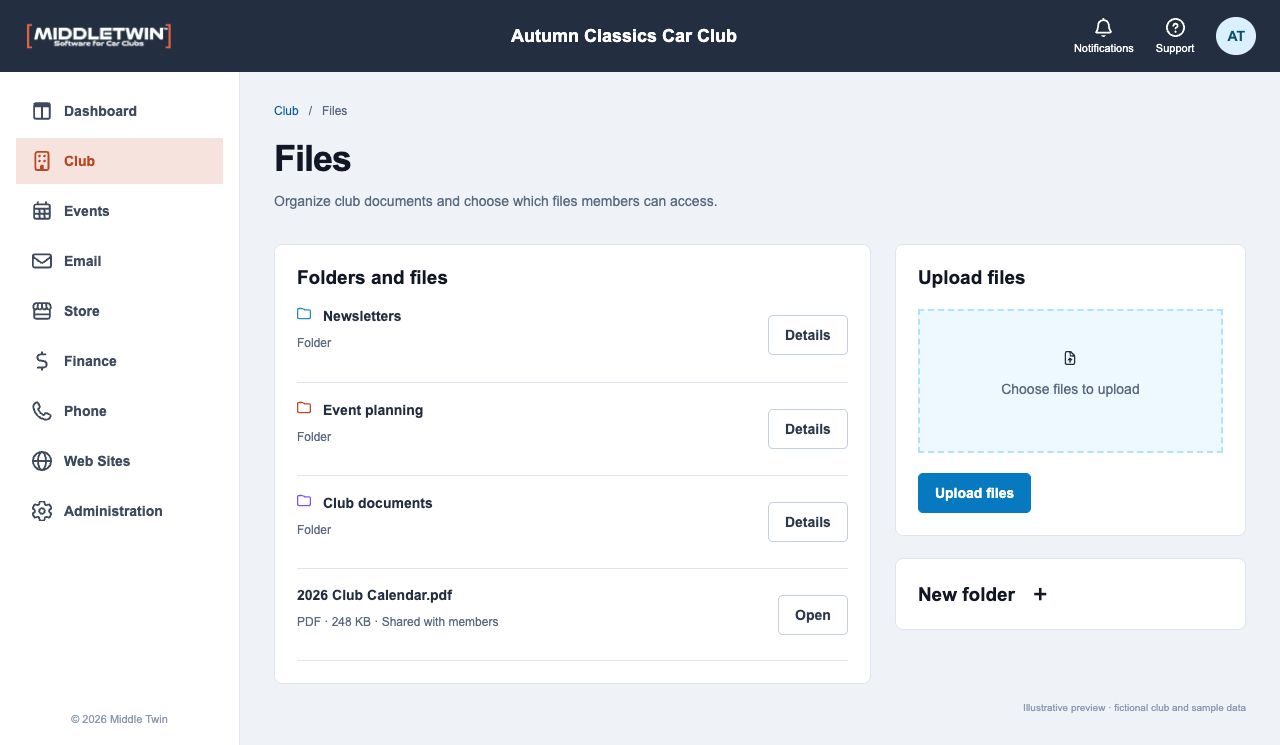1280x745 pixels.
Task: Click the blue Newsletters folder icon
Action: tap(304, 314)
